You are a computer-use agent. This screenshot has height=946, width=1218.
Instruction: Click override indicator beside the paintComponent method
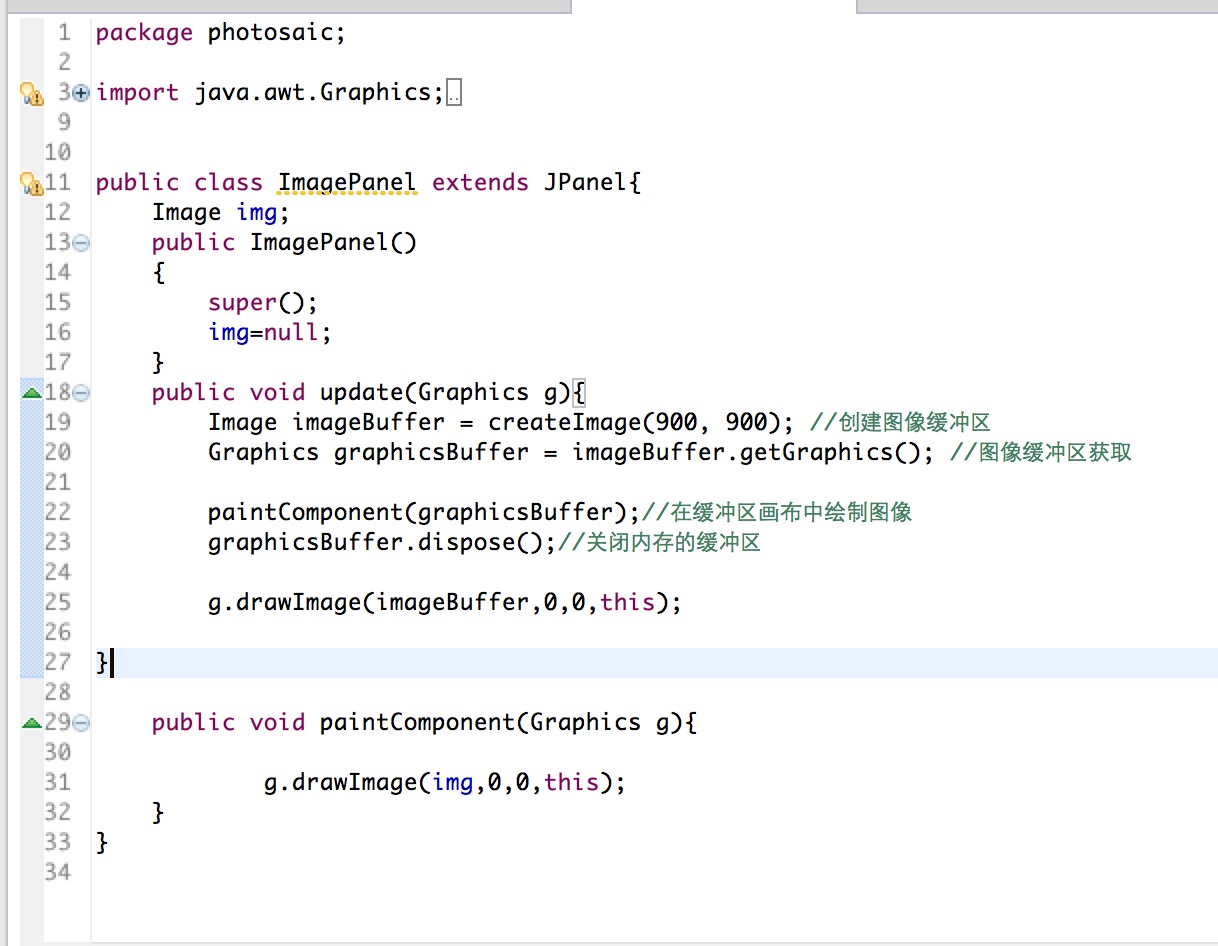31,723
